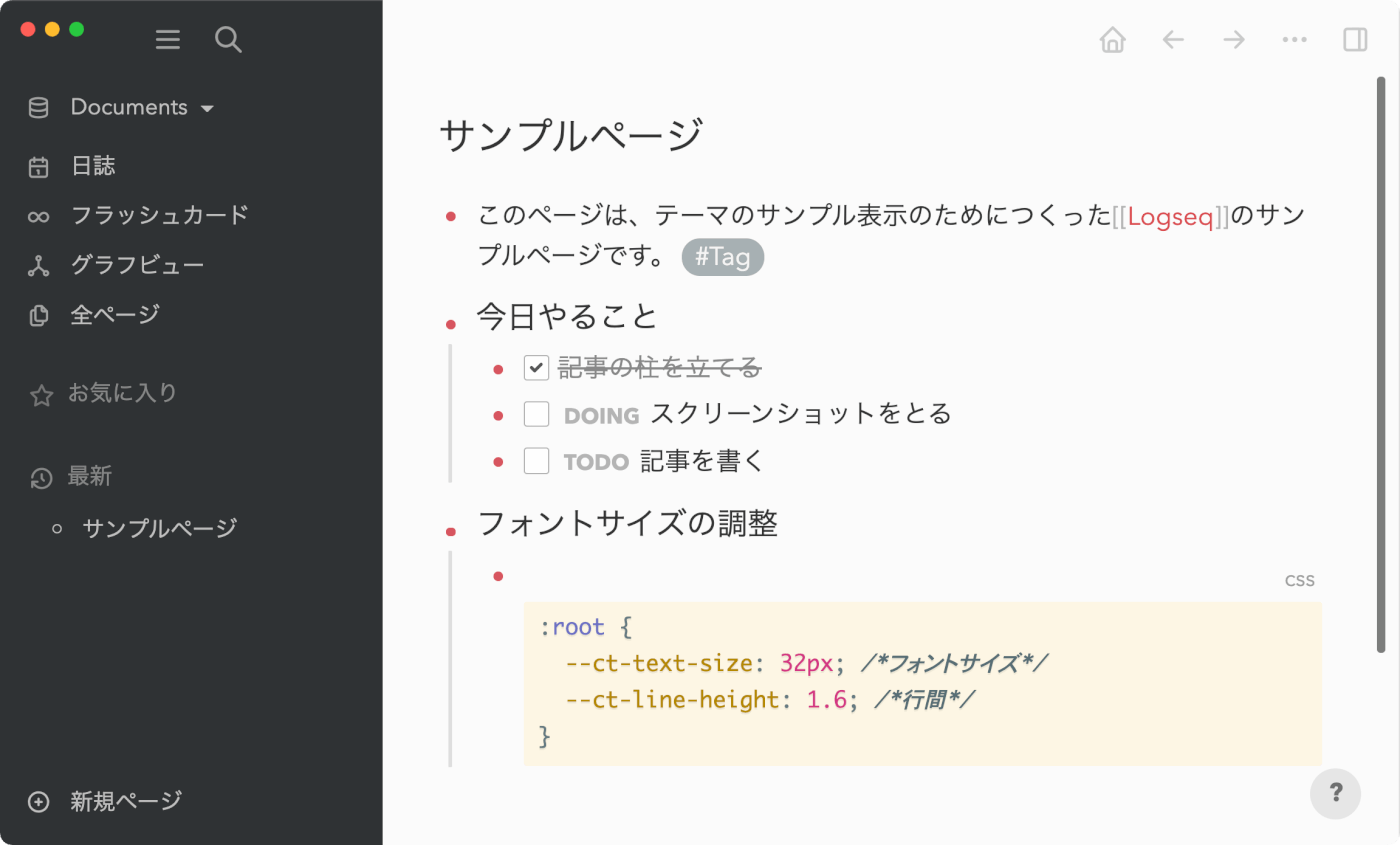Image resolution: width=1400 pixels, height=845 pixels.
Task: Open help with the question mark button
Action: [1336, 793]
